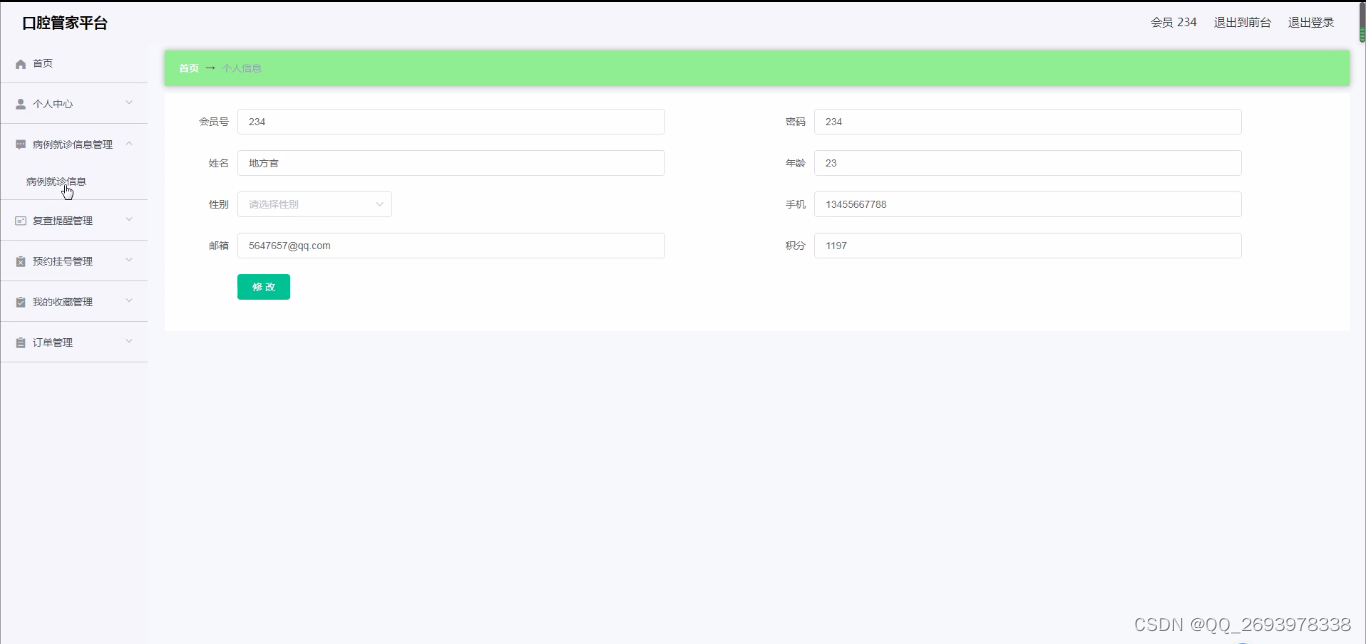The height and width of the screenshot is (644, 1366).
Task: Click the person icon beside 个人中心
Action: (21, 104)
